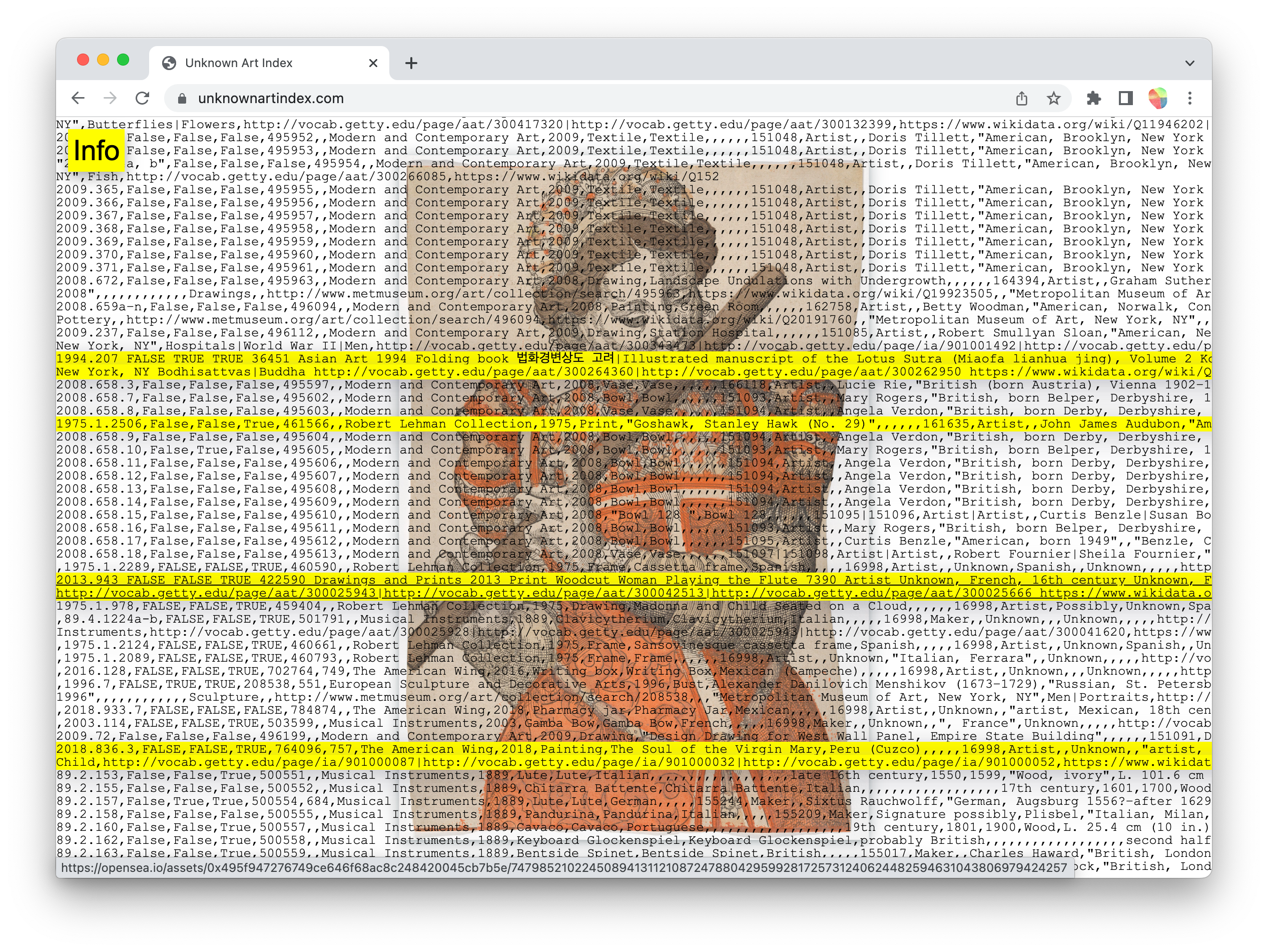Click row 89.2.155 Chitarra Battente, Italian
Screen dimensions: 1268x952
pos(633,788)
